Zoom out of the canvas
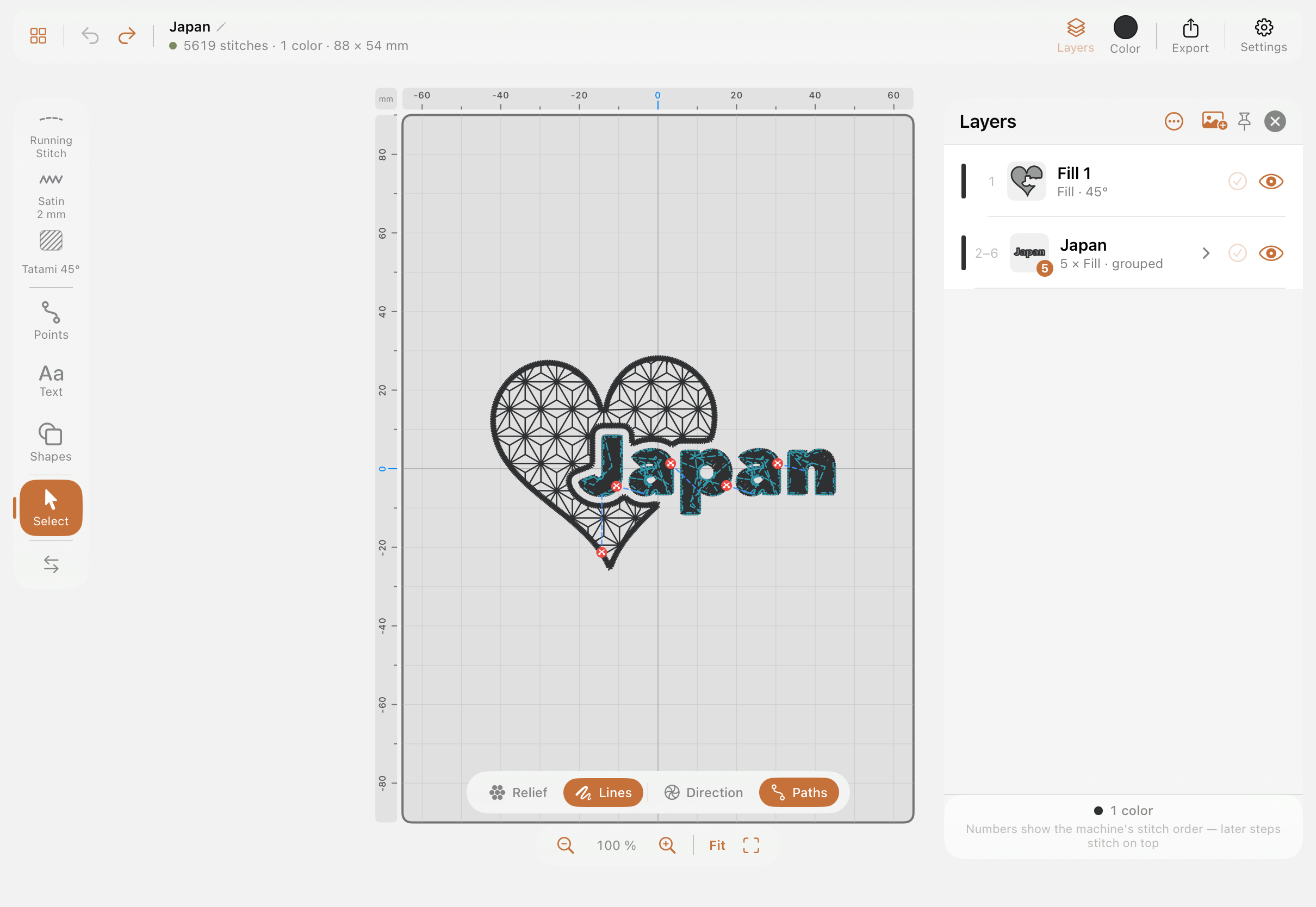This screenshot has width=1316, height=907. (565, 845)
